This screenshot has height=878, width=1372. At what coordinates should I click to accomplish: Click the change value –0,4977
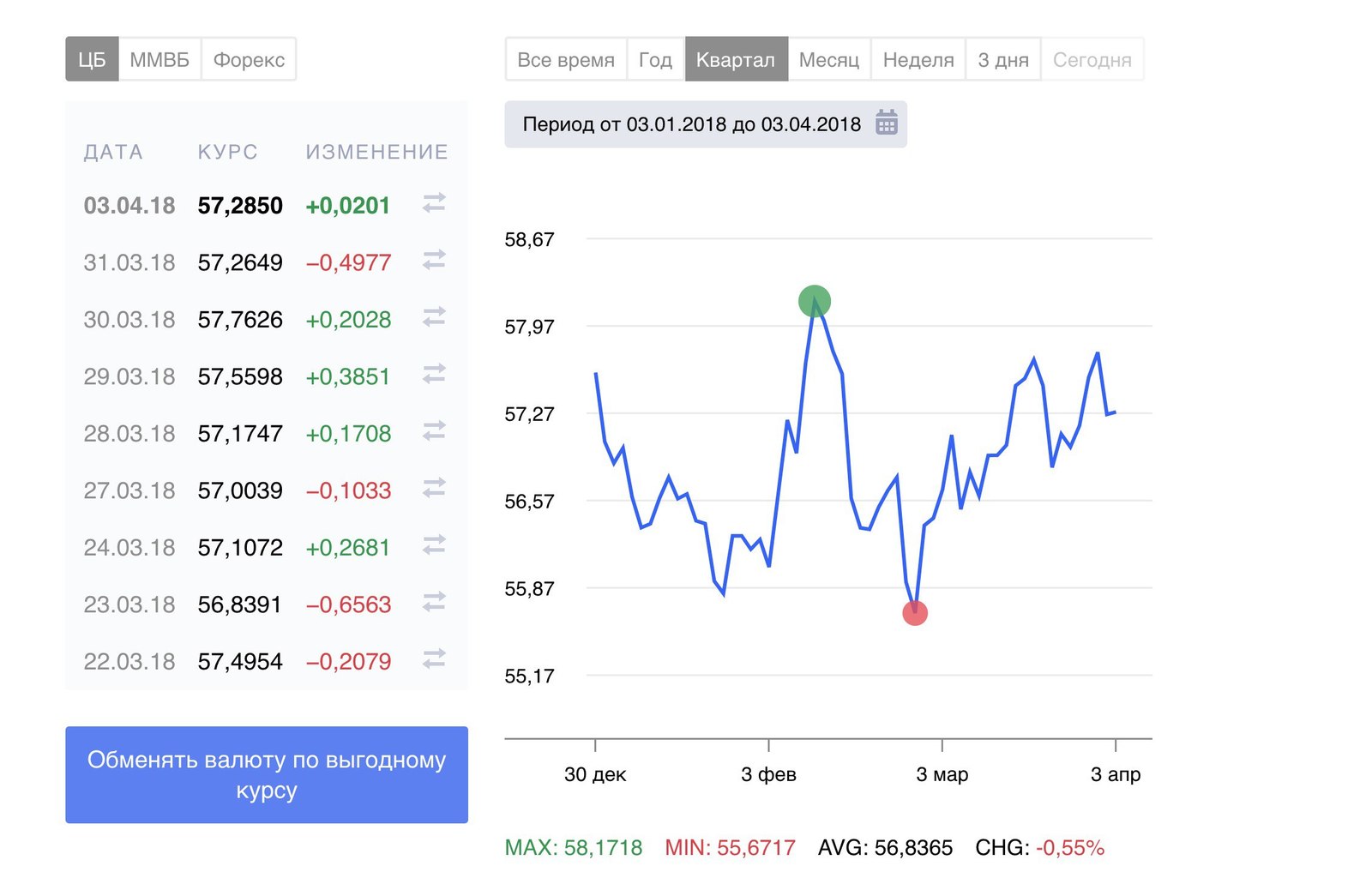[348, 262]
